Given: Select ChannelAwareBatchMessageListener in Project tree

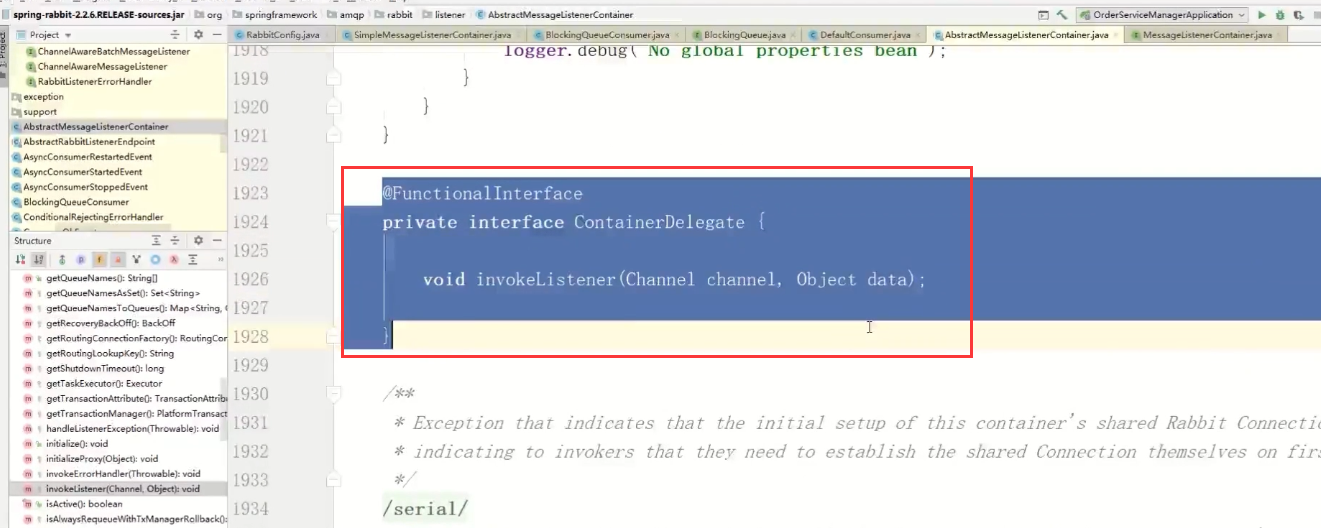Looking at the screenshot, I should click(x=113, y=51).
